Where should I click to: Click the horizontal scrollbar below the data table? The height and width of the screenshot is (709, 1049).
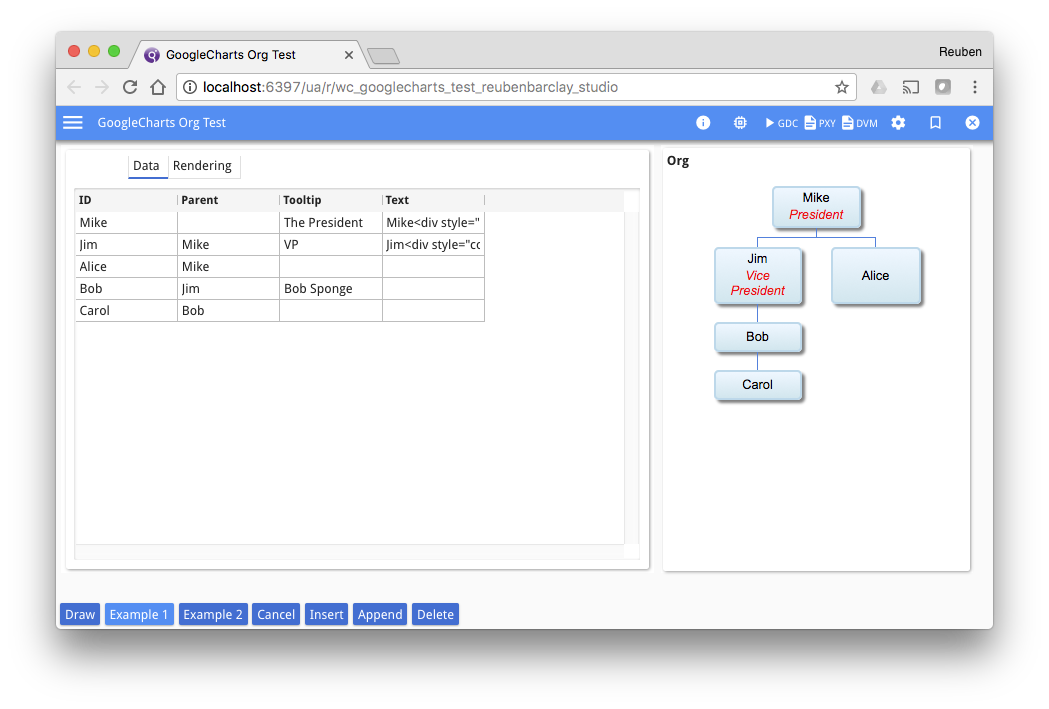coord(350,551)
